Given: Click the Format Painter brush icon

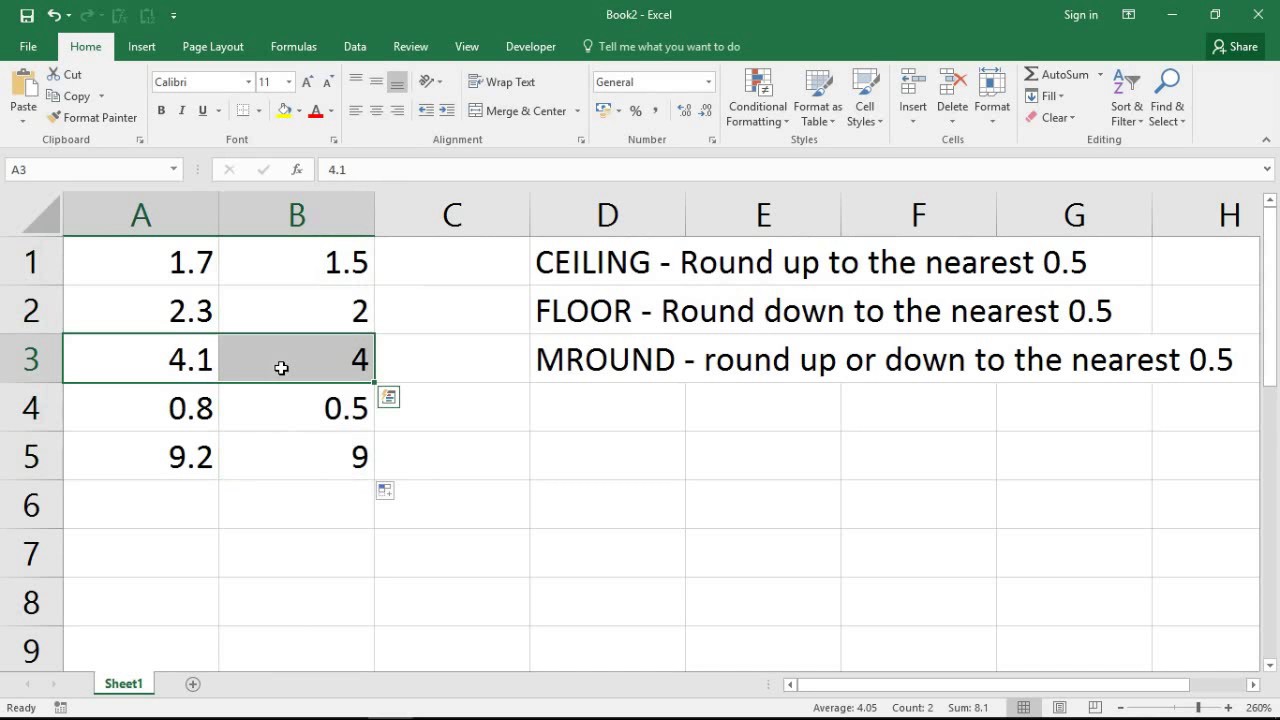Looking at the screenshot, I should point(54,118).
